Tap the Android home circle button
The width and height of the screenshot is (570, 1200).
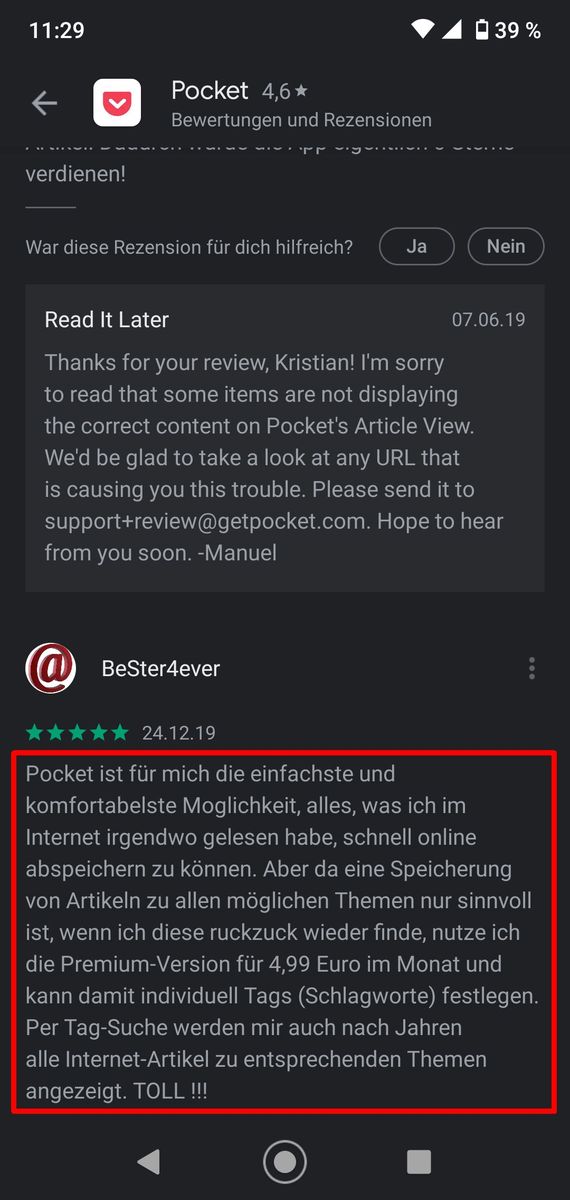coord(285,1161)
